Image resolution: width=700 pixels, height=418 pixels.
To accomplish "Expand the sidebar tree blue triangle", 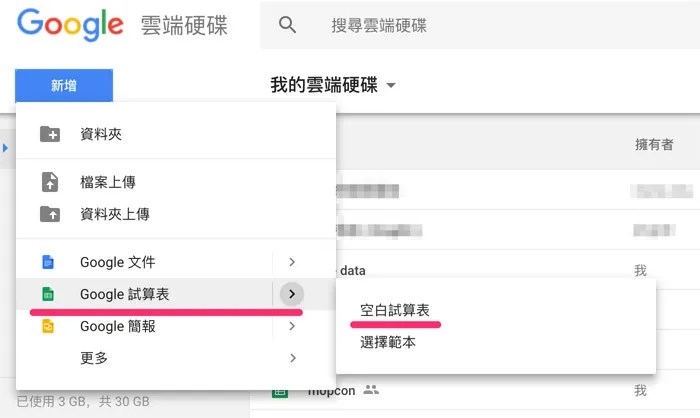I will coord(5,148).
